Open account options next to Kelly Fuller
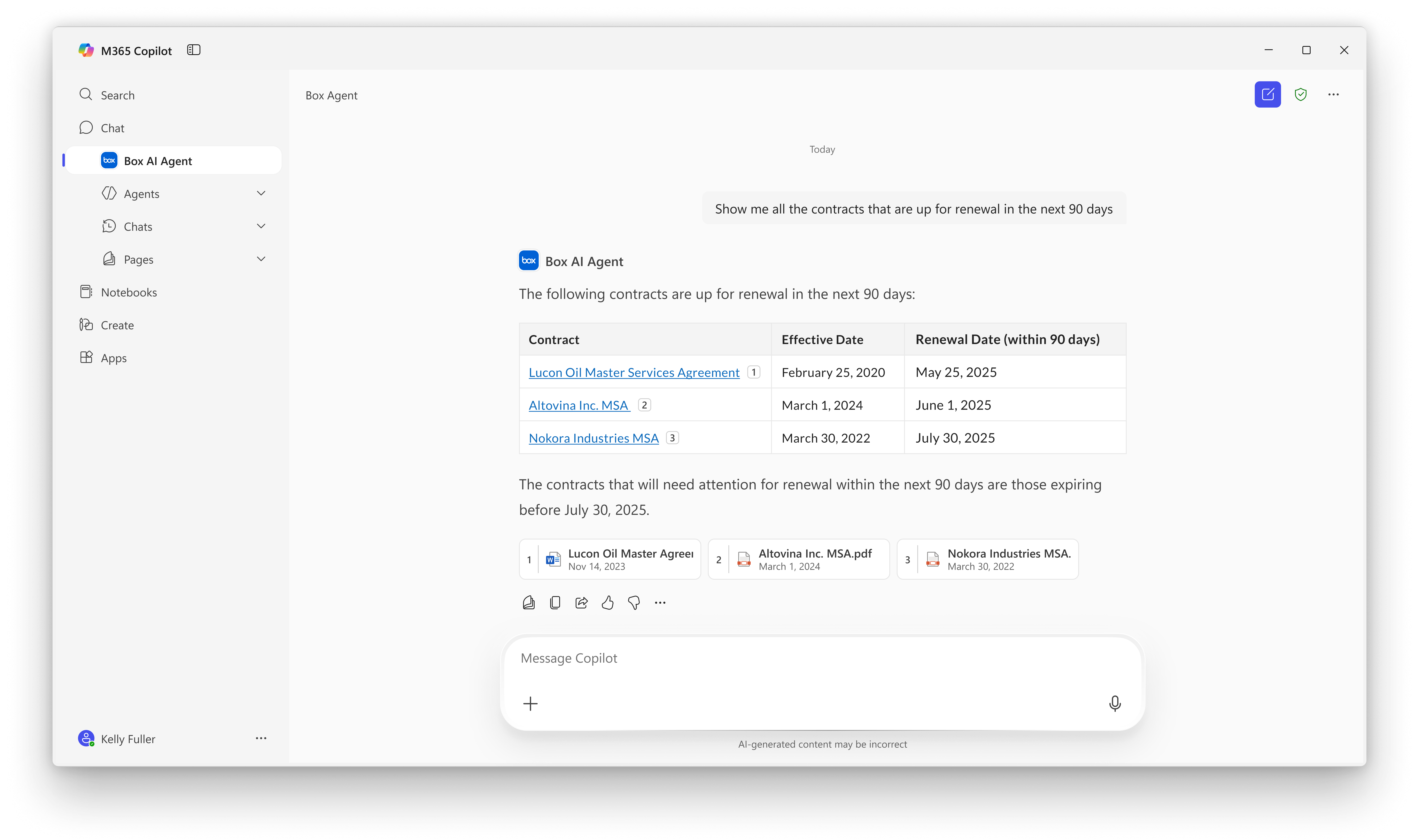 (x=261, y=738)
